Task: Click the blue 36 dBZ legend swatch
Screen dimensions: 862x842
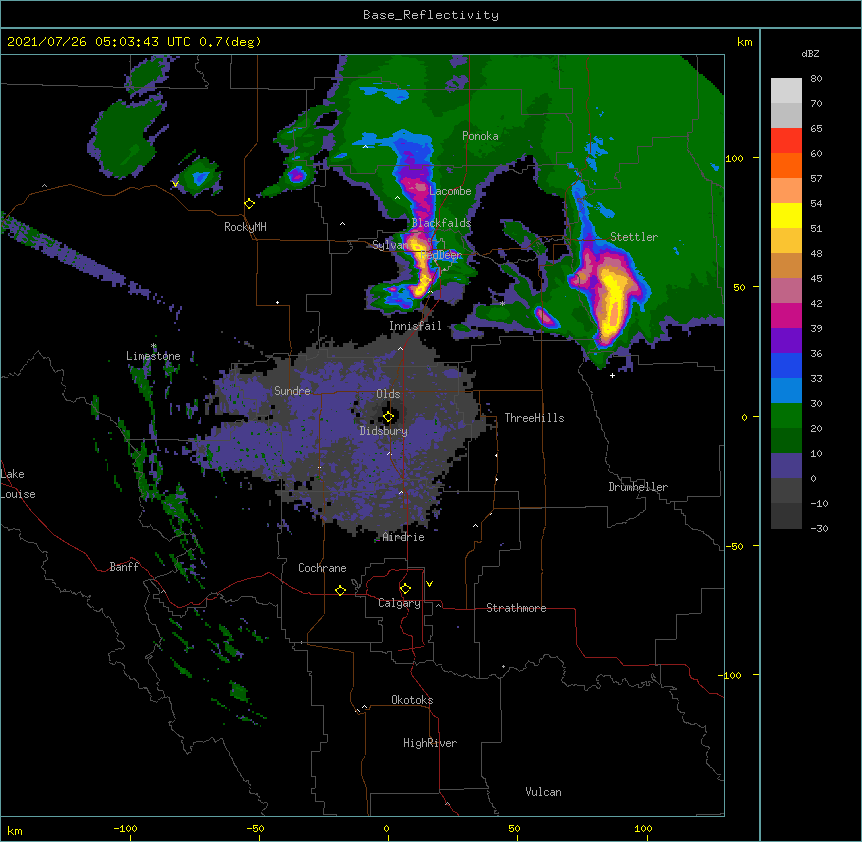Action: click(786, 365)
